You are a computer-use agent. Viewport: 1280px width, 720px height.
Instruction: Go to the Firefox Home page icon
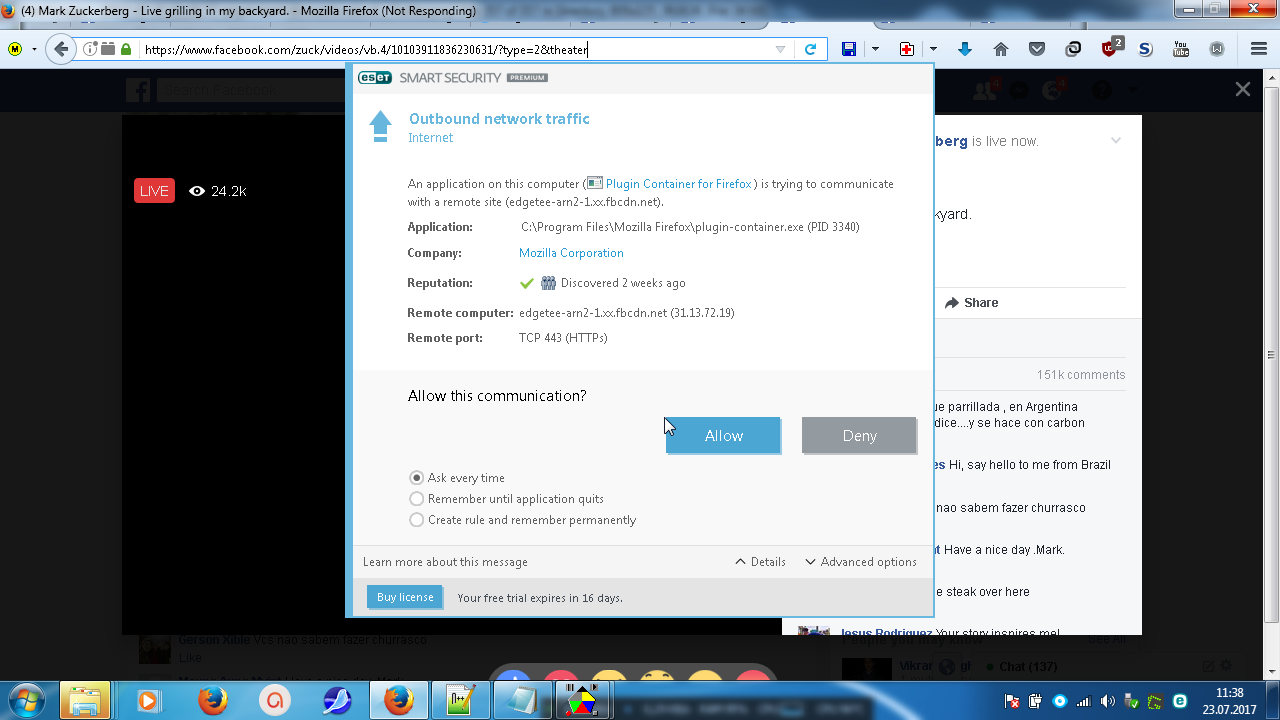[x=1001, y=49]
